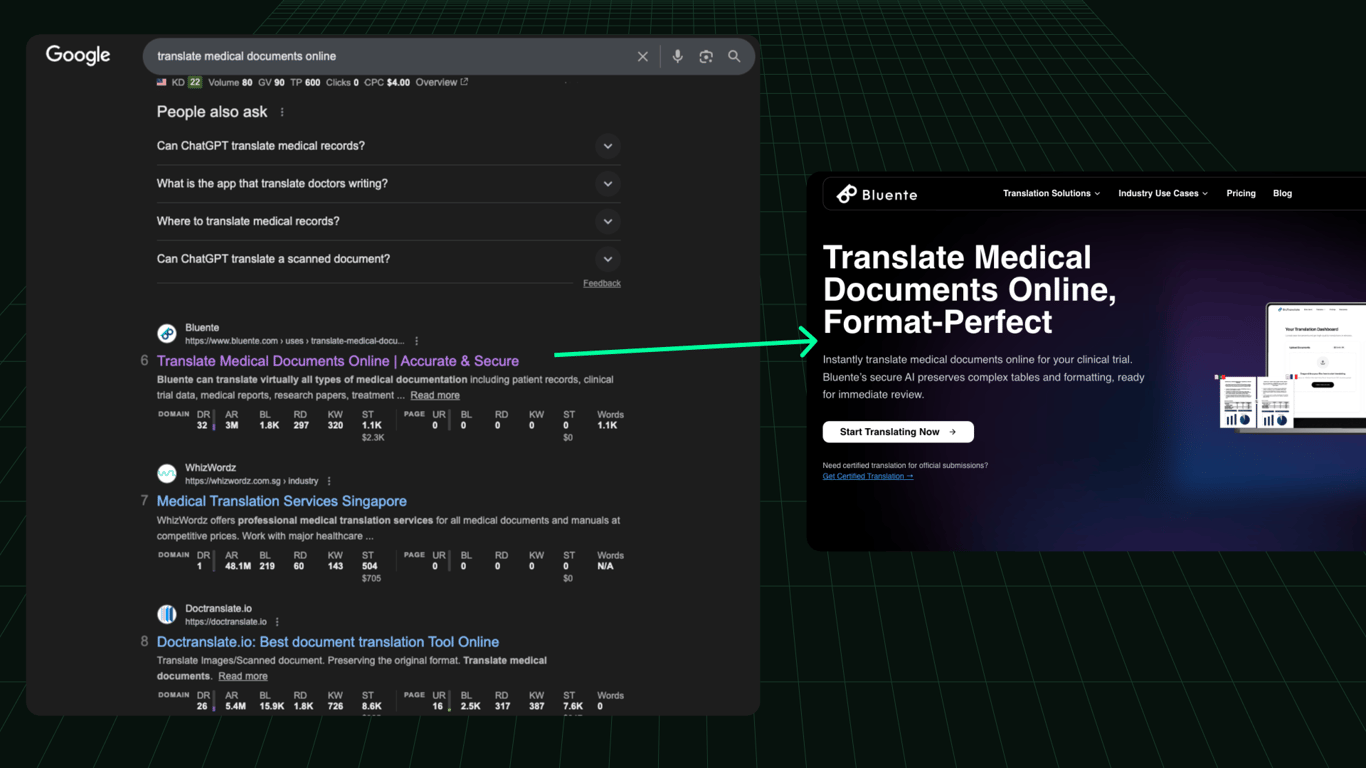Open more options for the Doctranslate.io result
Viewport: 1366px width, 768px height.
pos(277,622)
